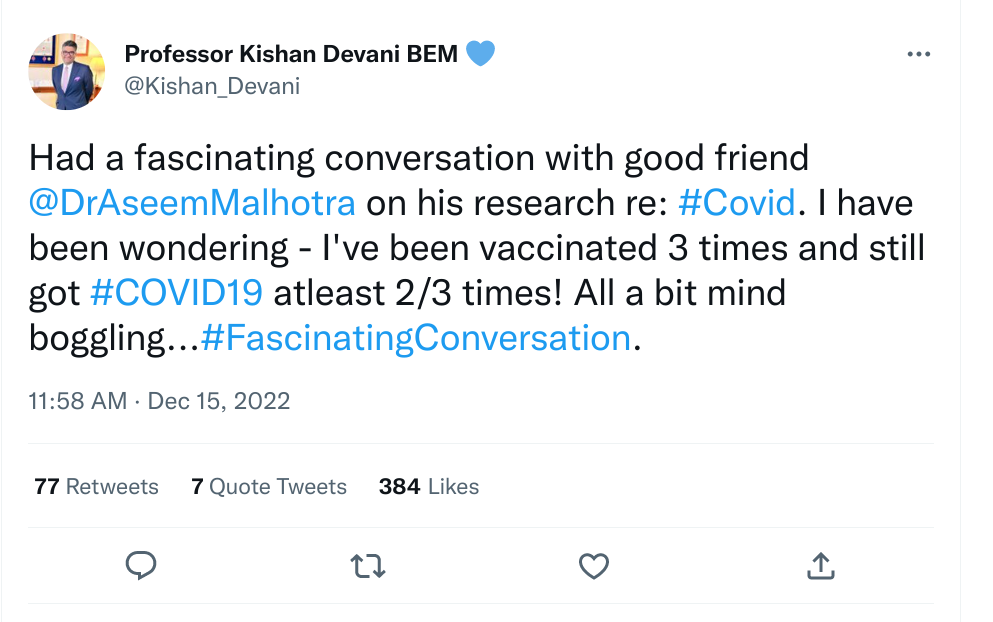Click the blue heart badge beside name
Image resolution: width=993 pixels, height=622 pixels.
click(481, 54)
